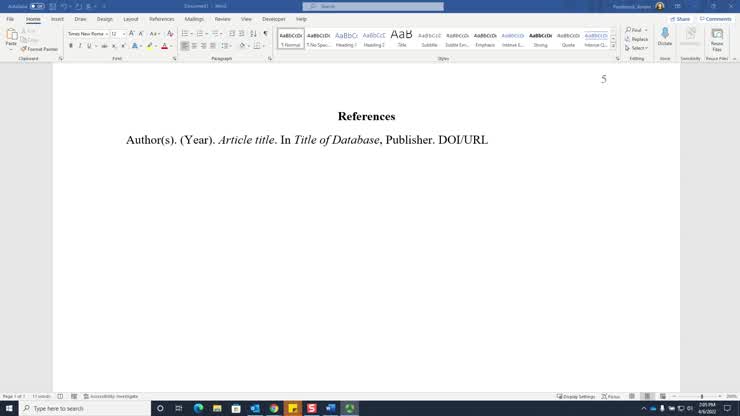Screen dimensions: 740x416
Task: Increase paragraph indent
Action: [242, 34]
